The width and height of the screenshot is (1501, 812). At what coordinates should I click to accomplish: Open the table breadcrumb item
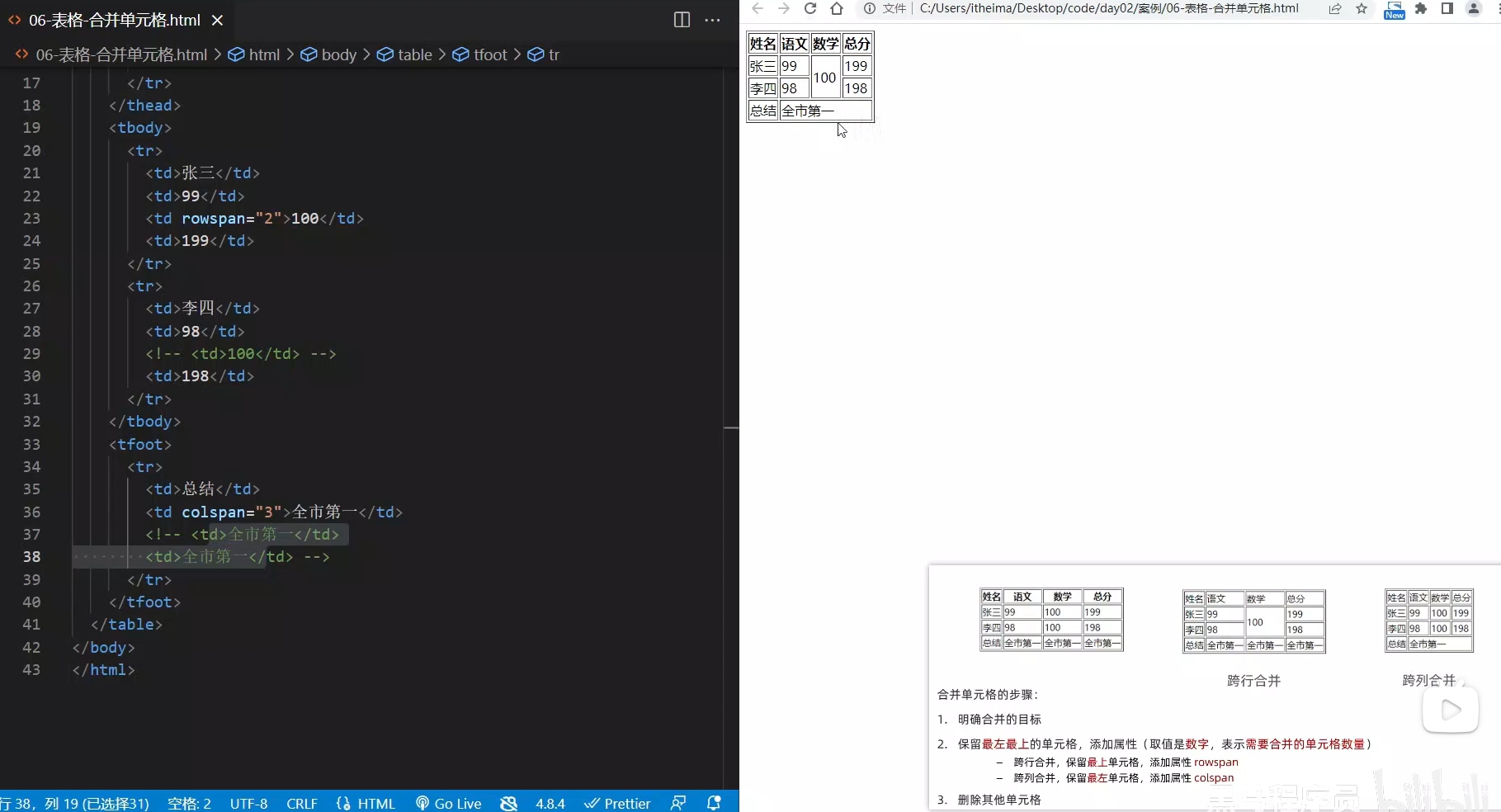click(x=405, y=54)
